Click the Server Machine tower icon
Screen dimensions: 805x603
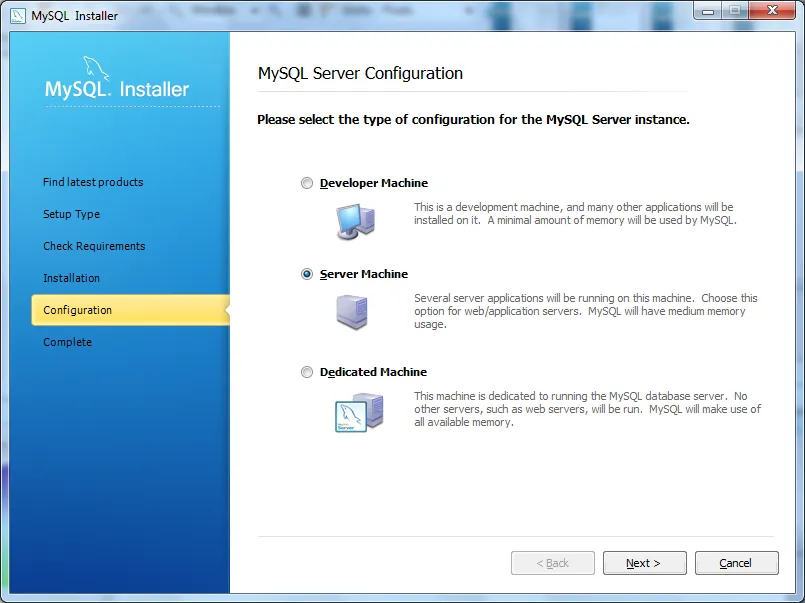pos(352,312)
